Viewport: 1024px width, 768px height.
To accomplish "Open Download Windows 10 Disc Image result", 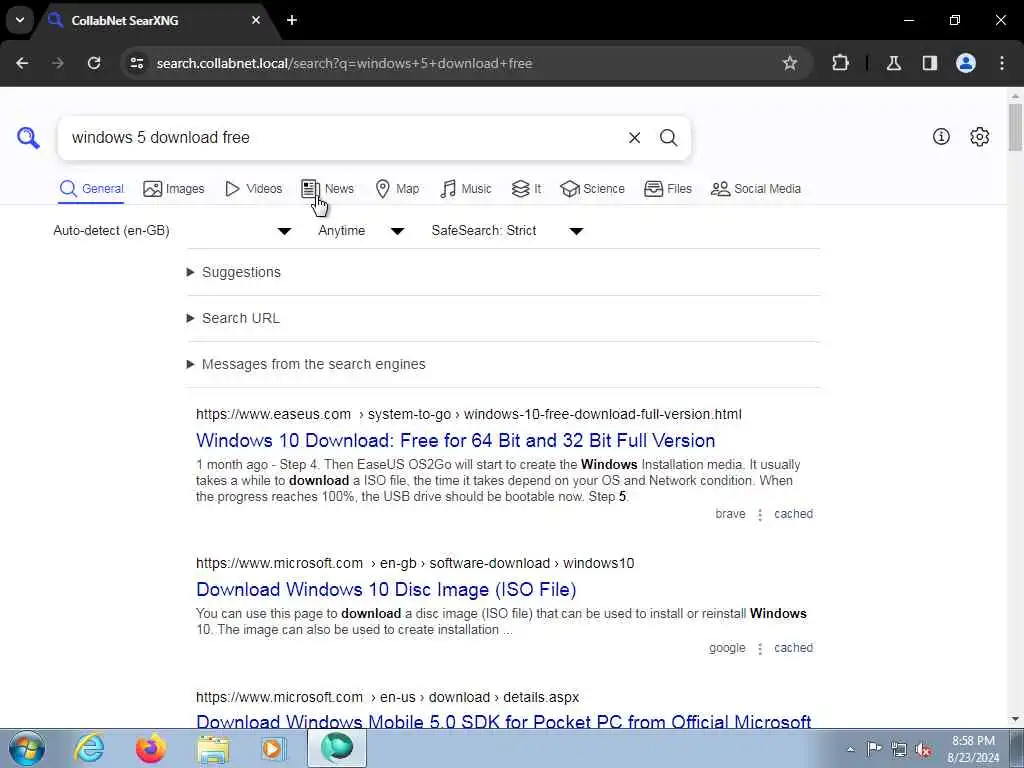I will coord(386,589).
